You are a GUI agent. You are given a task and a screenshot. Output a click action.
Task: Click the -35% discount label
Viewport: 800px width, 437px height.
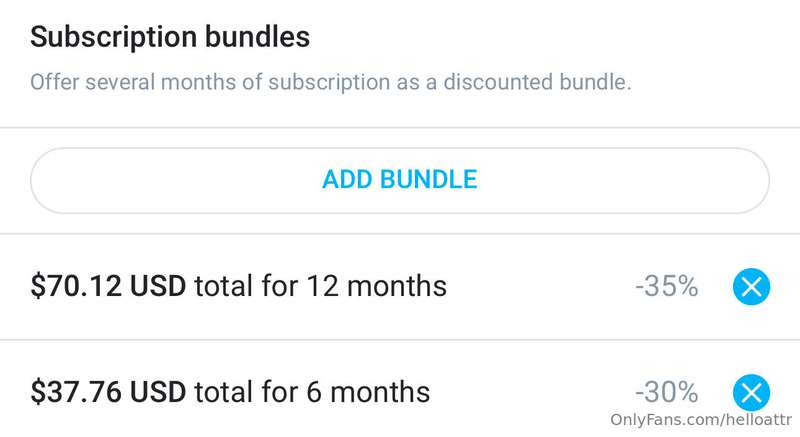[x=665, y=287]
